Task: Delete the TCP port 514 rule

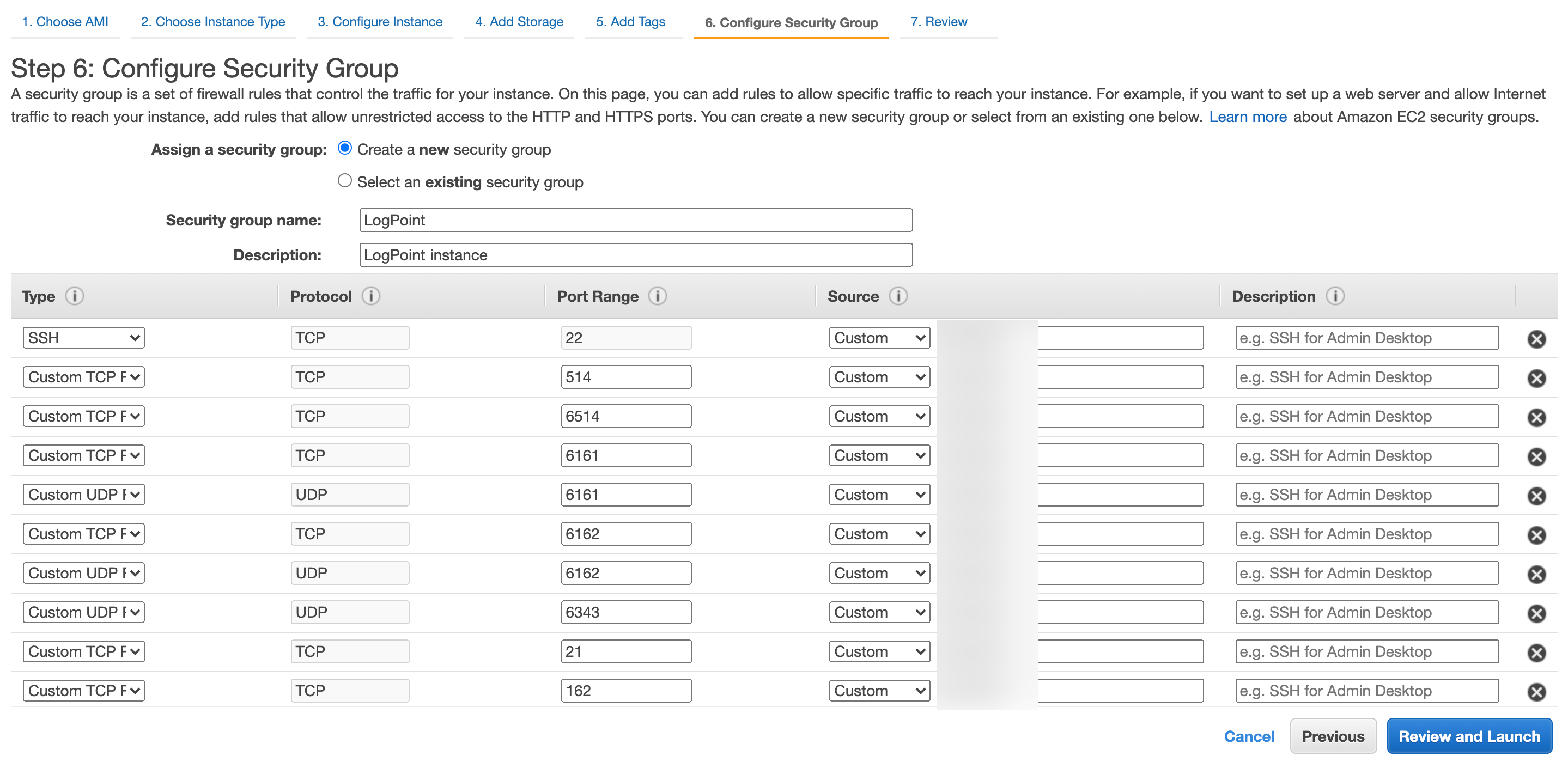Action: coord(1537,378)
